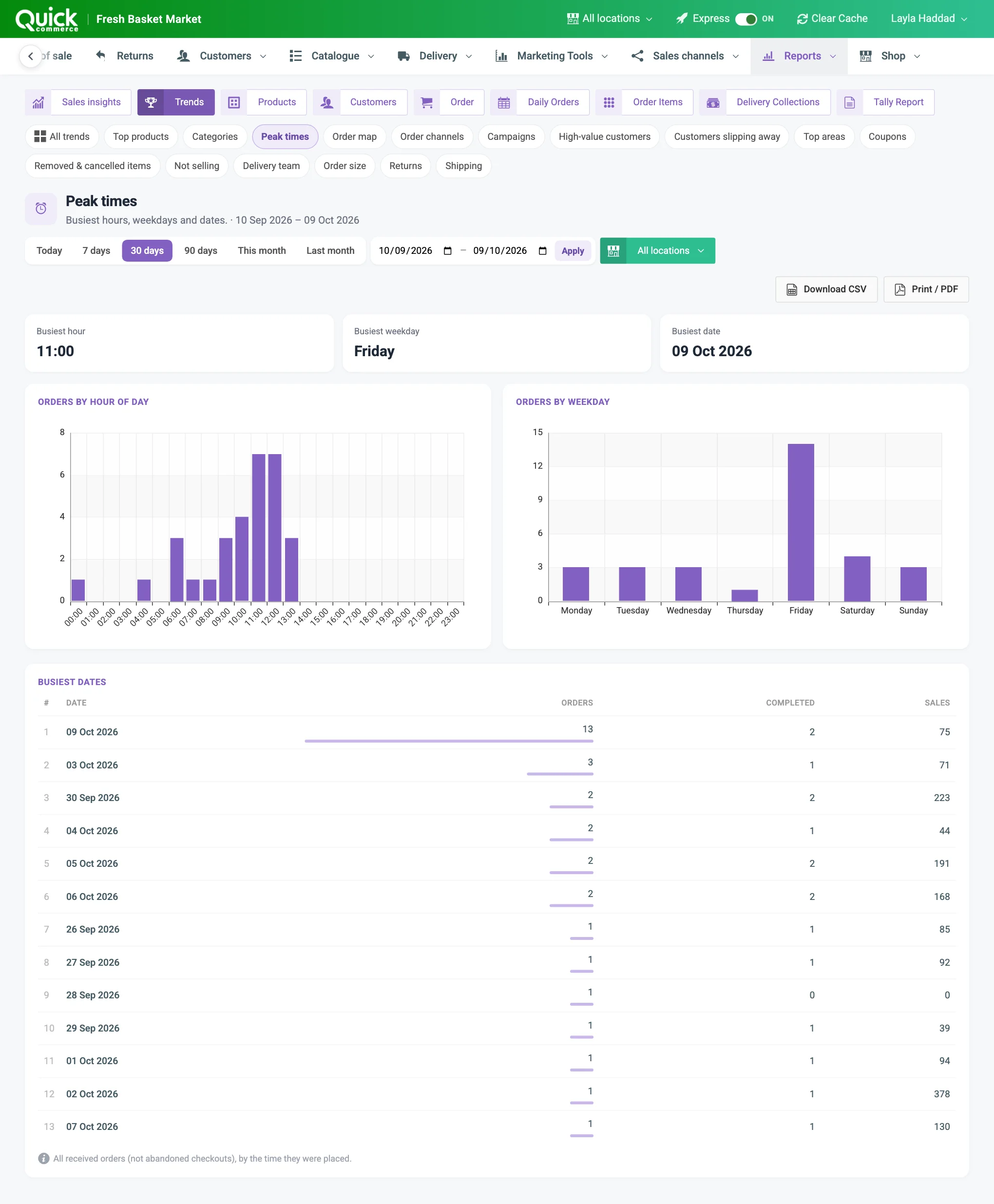Select the 7 days range
Image resolution: width=994 pixels, height=1204 pixels.
pos(96,251)
